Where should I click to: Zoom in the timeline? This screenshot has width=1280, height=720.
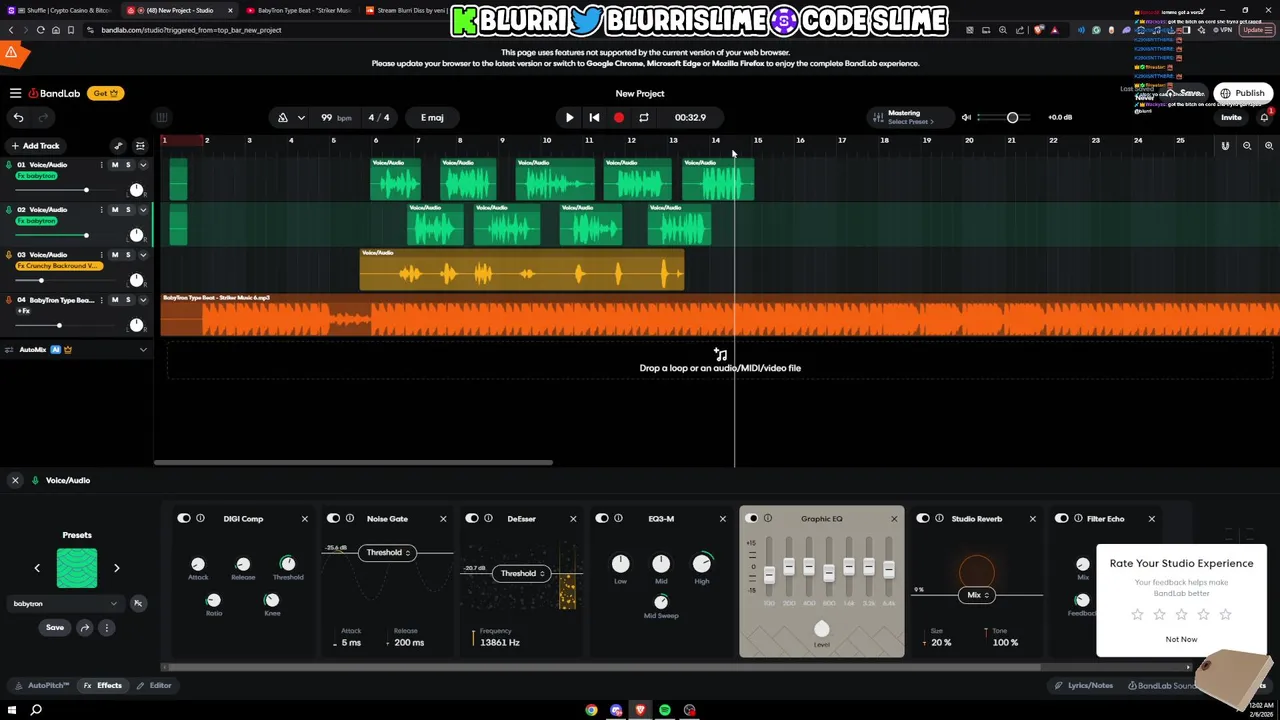click(1269, 146)
